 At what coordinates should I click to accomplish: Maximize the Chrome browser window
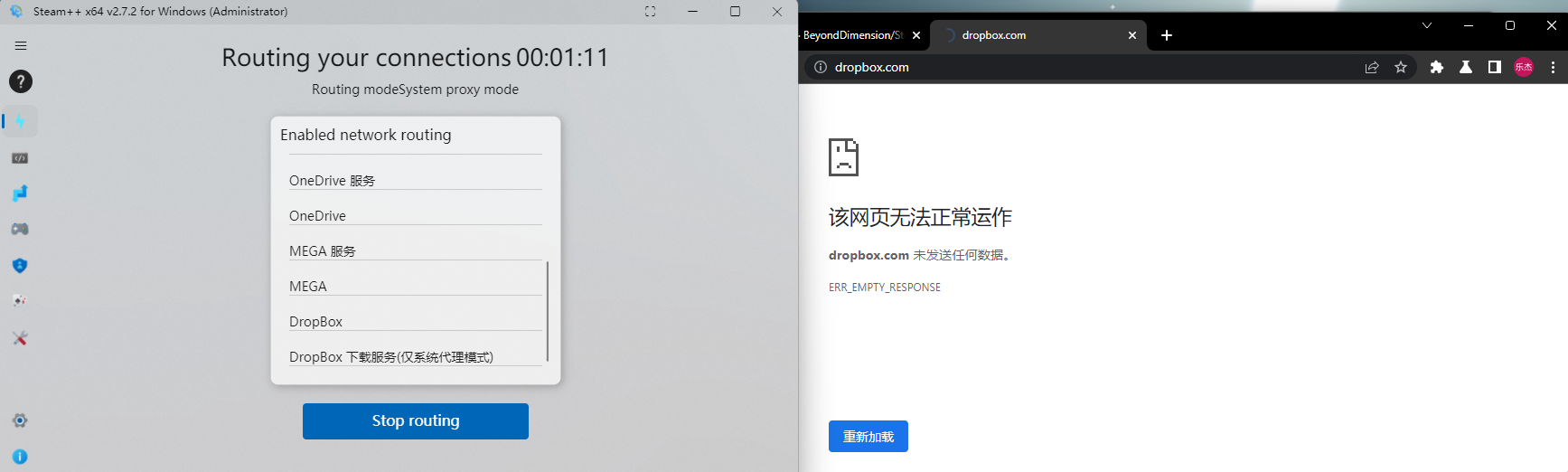pos(1510,25)
